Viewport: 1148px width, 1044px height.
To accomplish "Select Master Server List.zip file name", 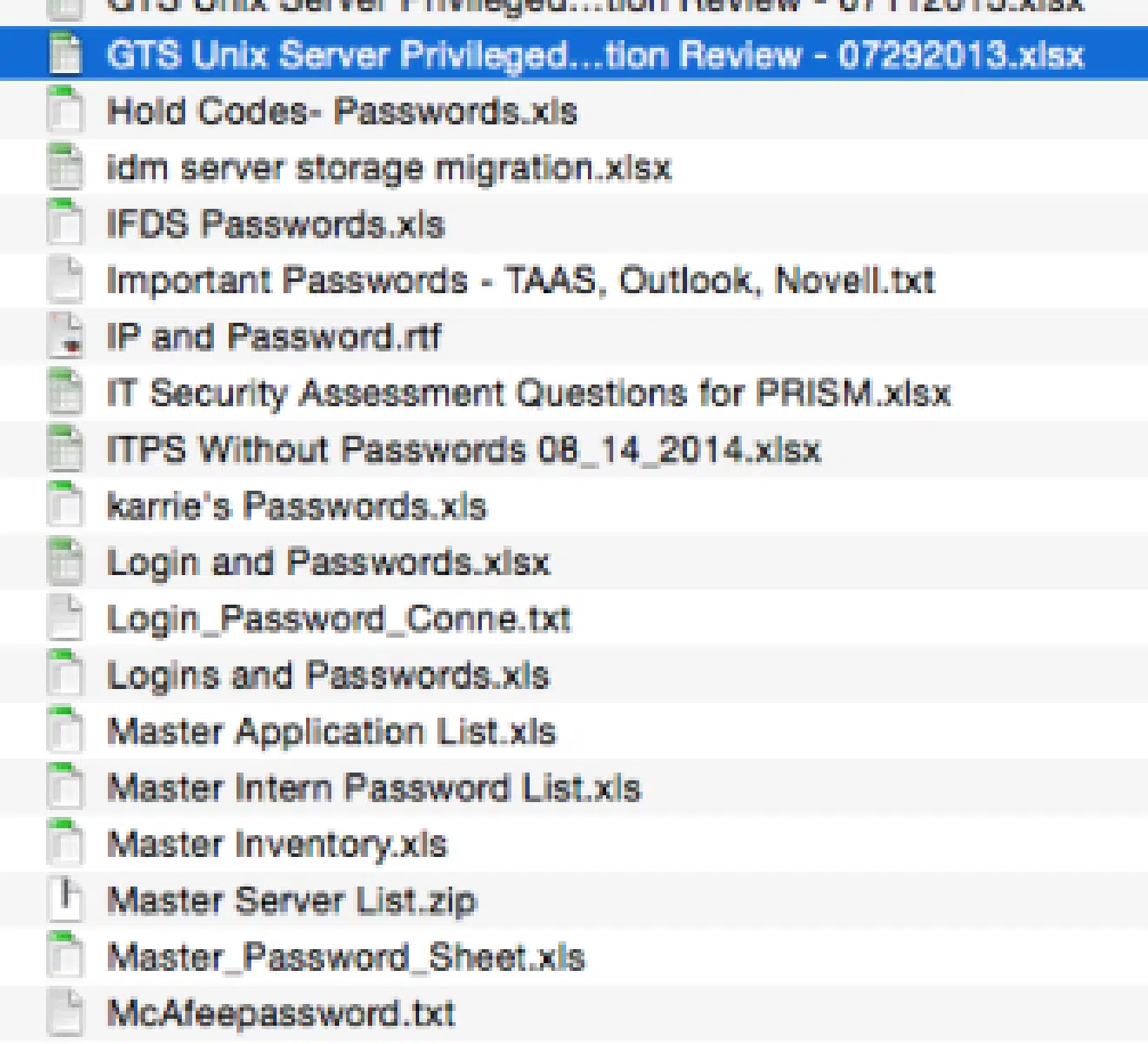I will click(x=291, y=900).
